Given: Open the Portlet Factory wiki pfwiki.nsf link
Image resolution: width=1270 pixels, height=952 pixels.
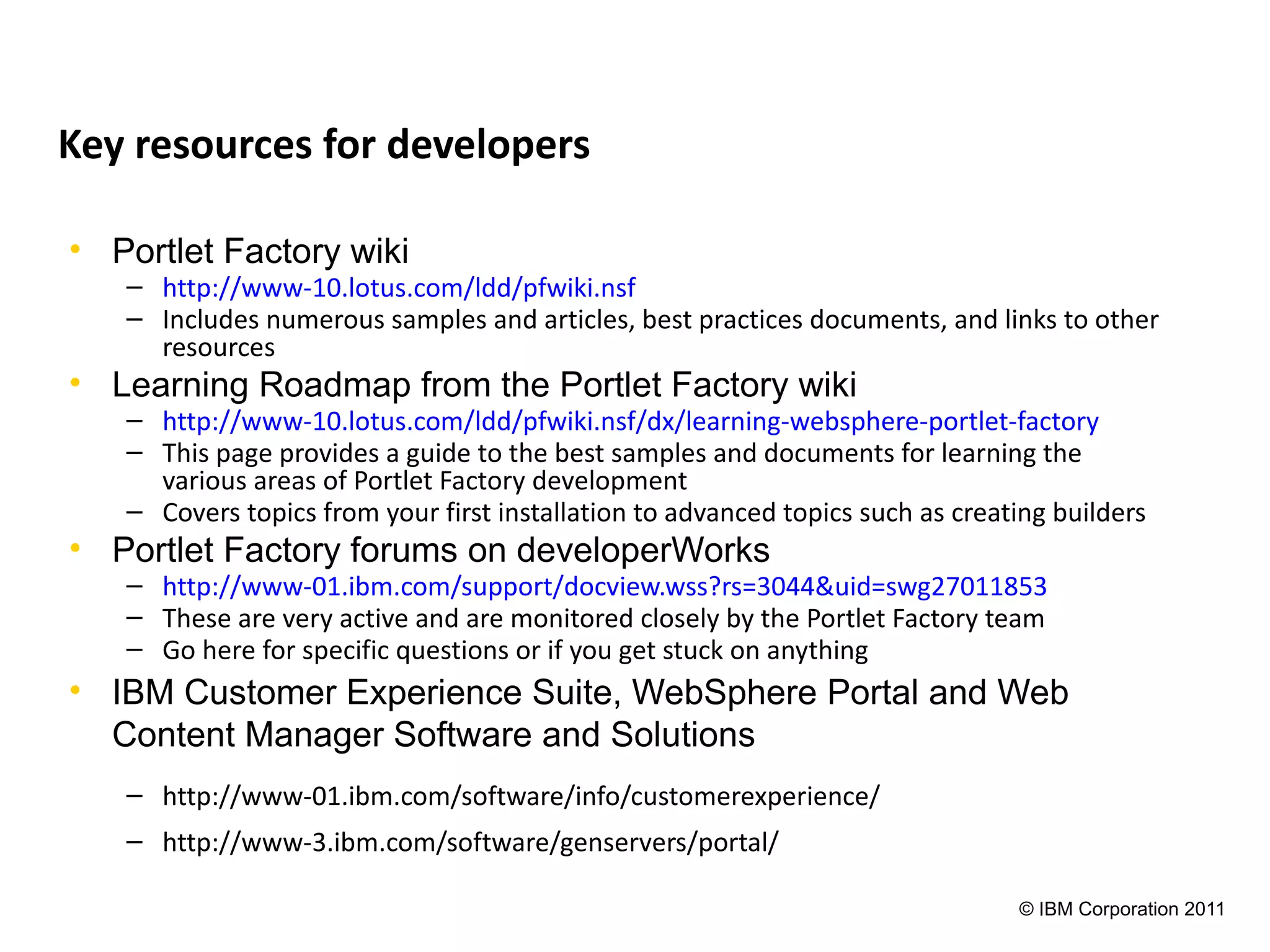Looking at the screenshot, I should [399, 288].
